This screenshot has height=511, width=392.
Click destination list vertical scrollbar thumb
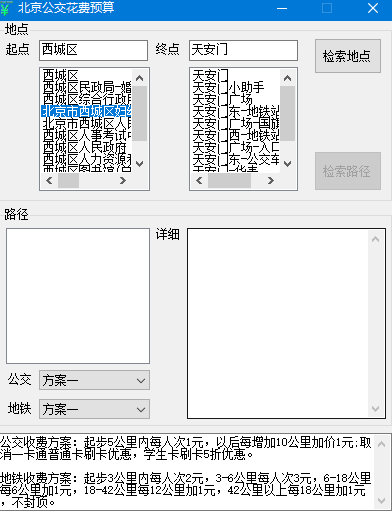[x=287, y=113]
